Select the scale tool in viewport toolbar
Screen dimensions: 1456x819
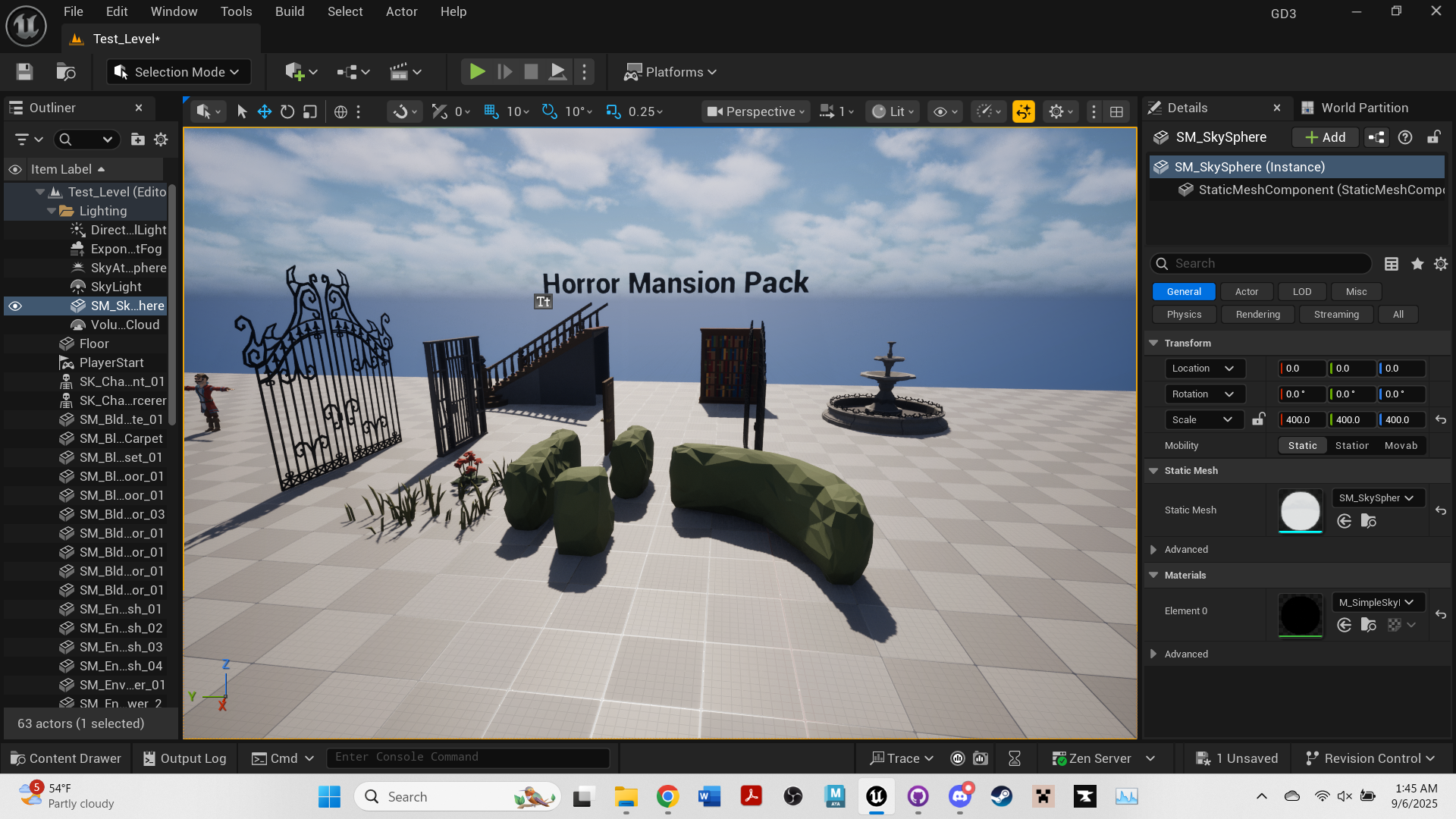(x=309, y=111)
